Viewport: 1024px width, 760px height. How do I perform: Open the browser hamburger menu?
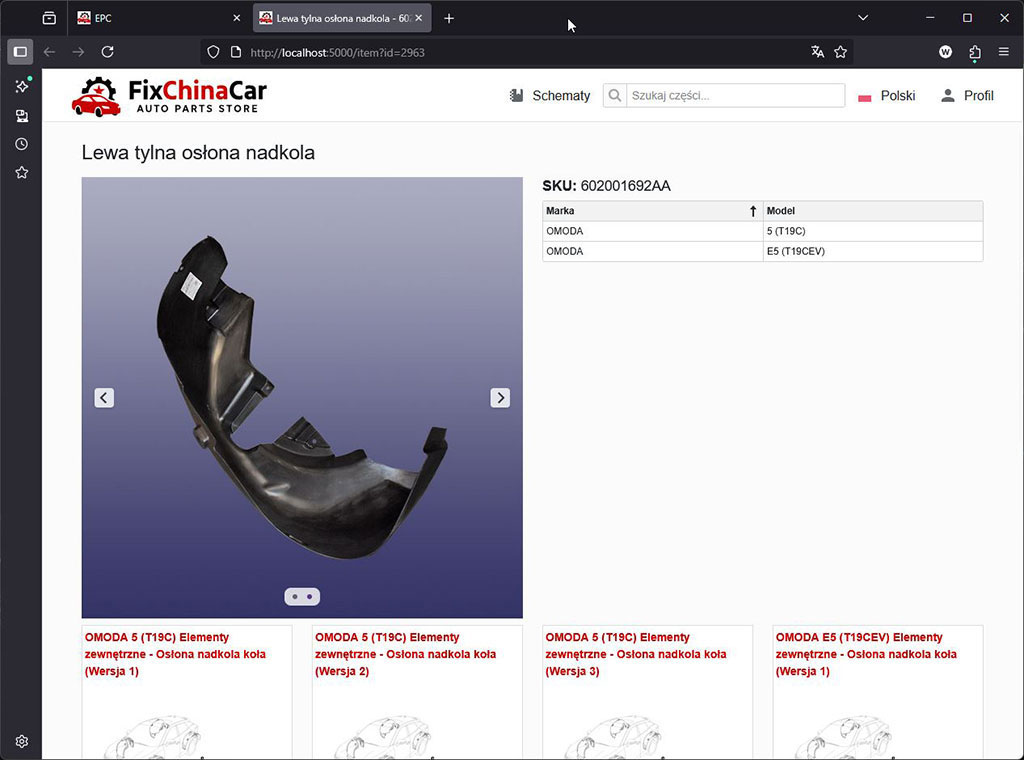click(1003, 52)
